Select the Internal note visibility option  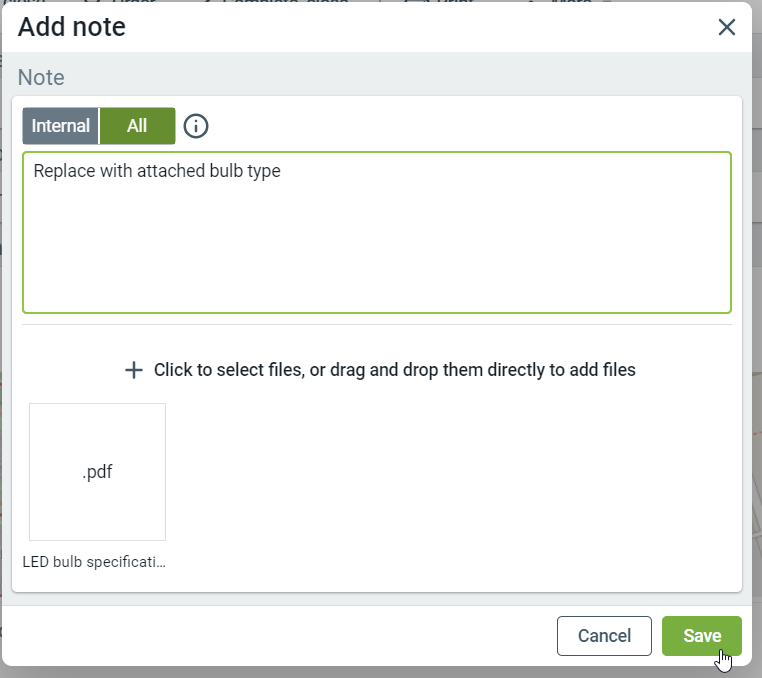pos(61,126)
